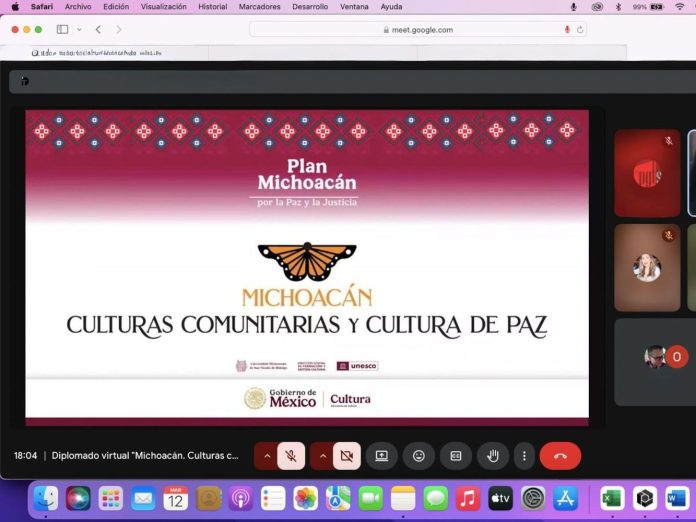This screenshot has width=696, height=522.
Task: Leave the call with red hang-up button
Action: (560, 456)
